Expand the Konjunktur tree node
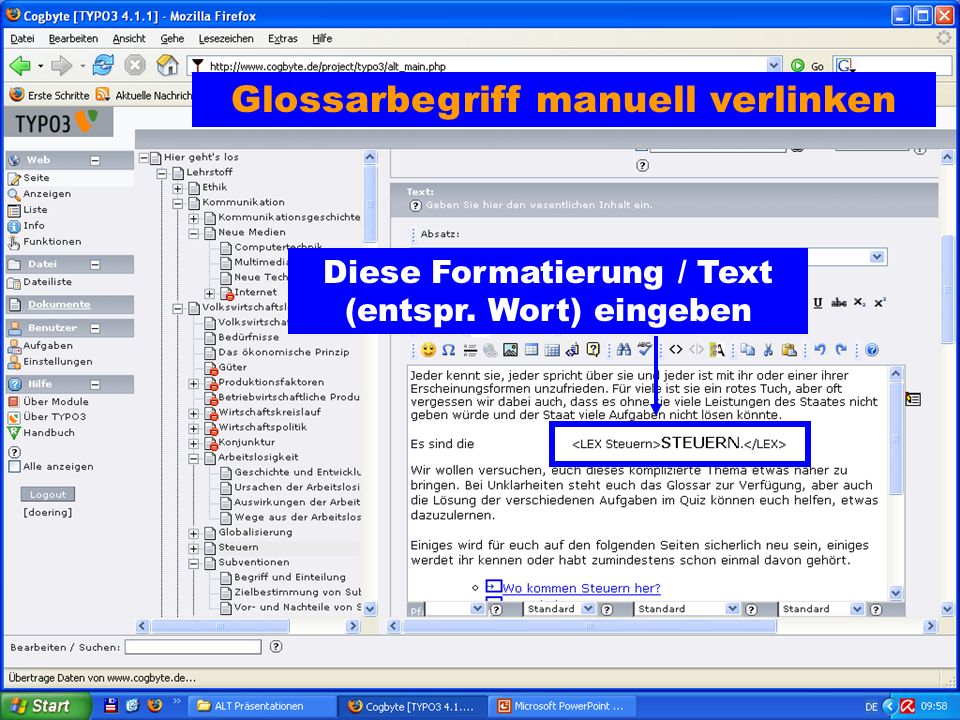Viewport: 960px width, 720px height. [193, 443]
